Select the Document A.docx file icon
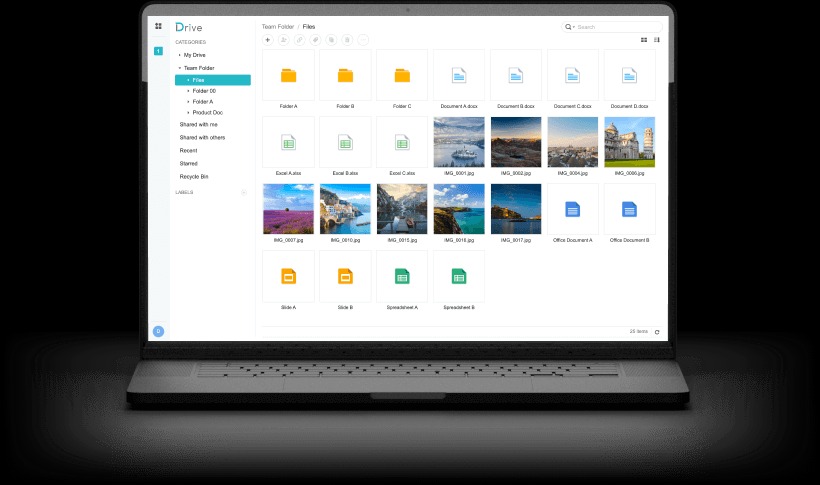This screenshot has width=820, height=485. (459, 75)
